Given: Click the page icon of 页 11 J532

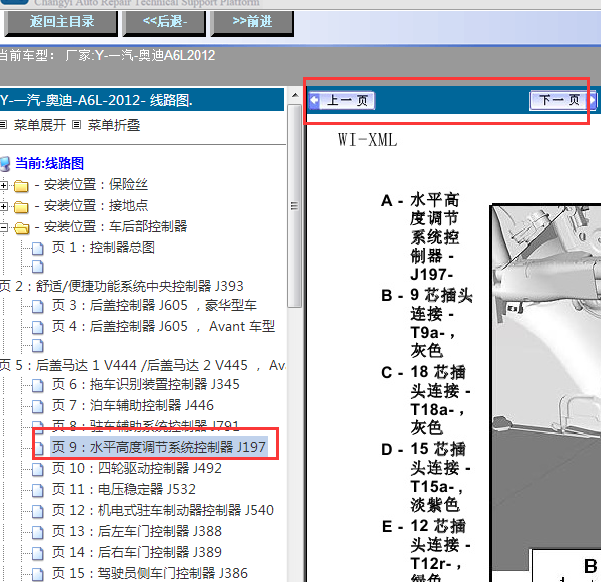Looking at the screenshot, I should coord(38,490).
